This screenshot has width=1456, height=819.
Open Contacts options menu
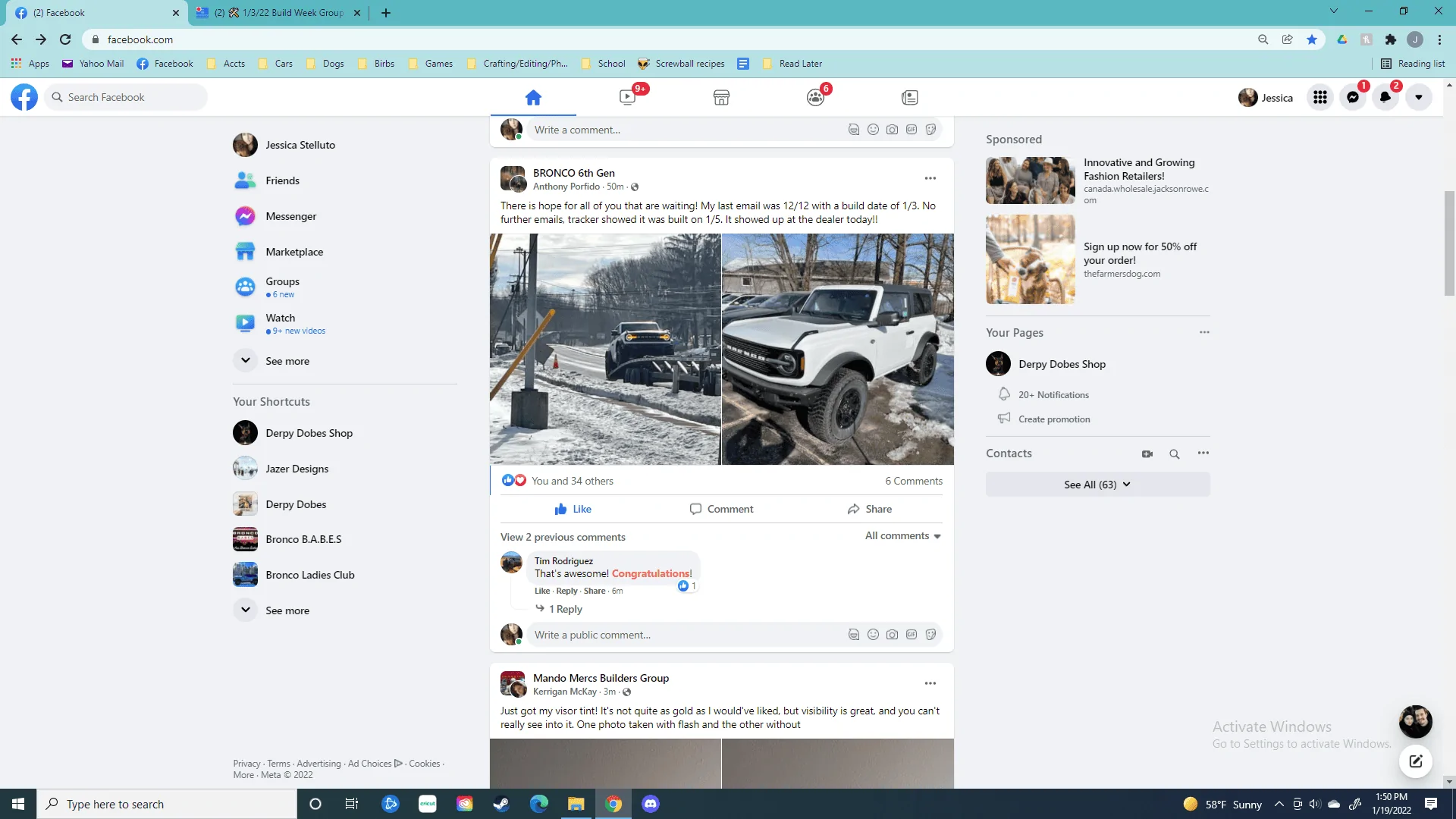pos(1203,453)
